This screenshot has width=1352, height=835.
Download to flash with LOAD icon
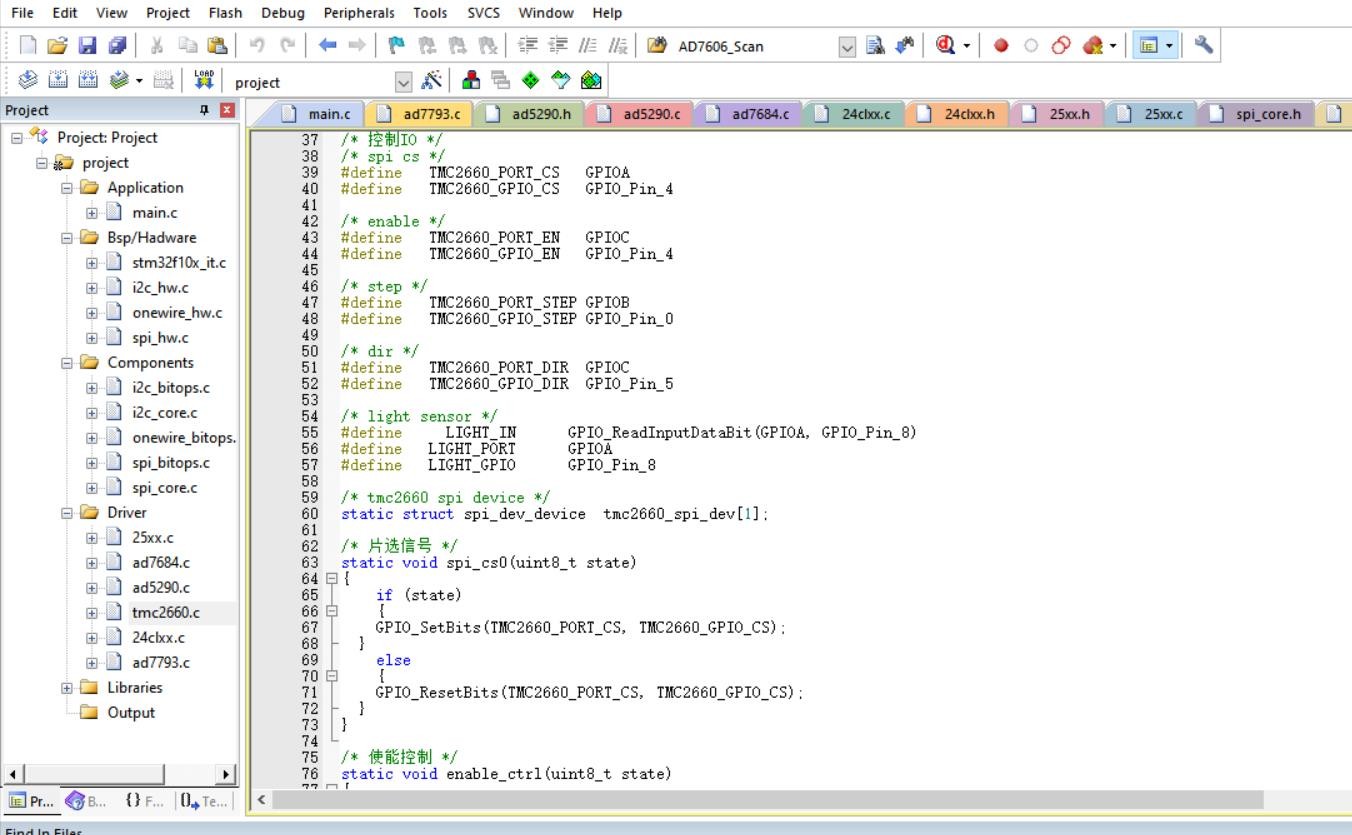(x=204, y=81)
